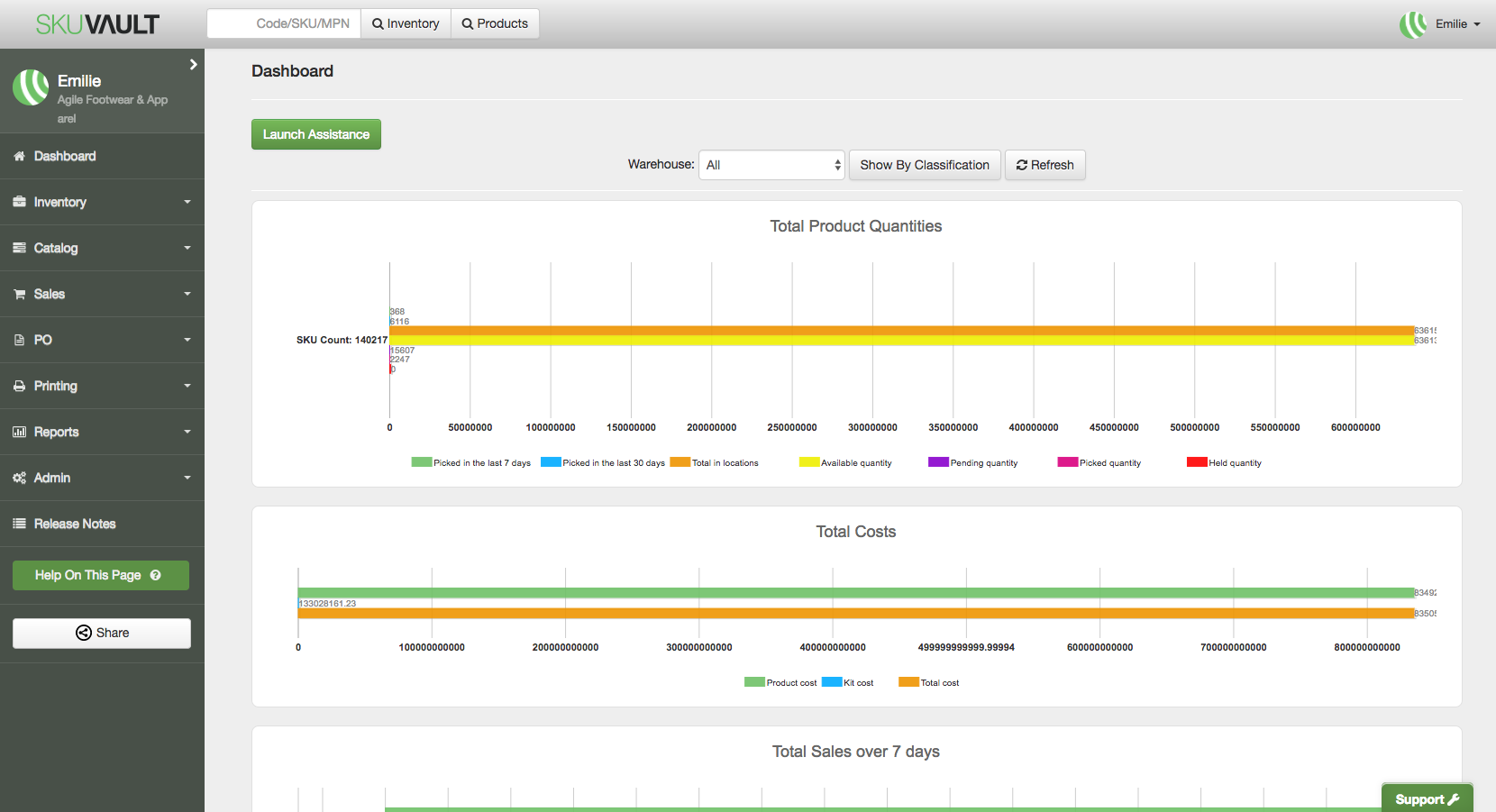This screenshot has width=1496, height=812.
Task: Click the Release Notes list icon
Action: (x=19, y=524)
